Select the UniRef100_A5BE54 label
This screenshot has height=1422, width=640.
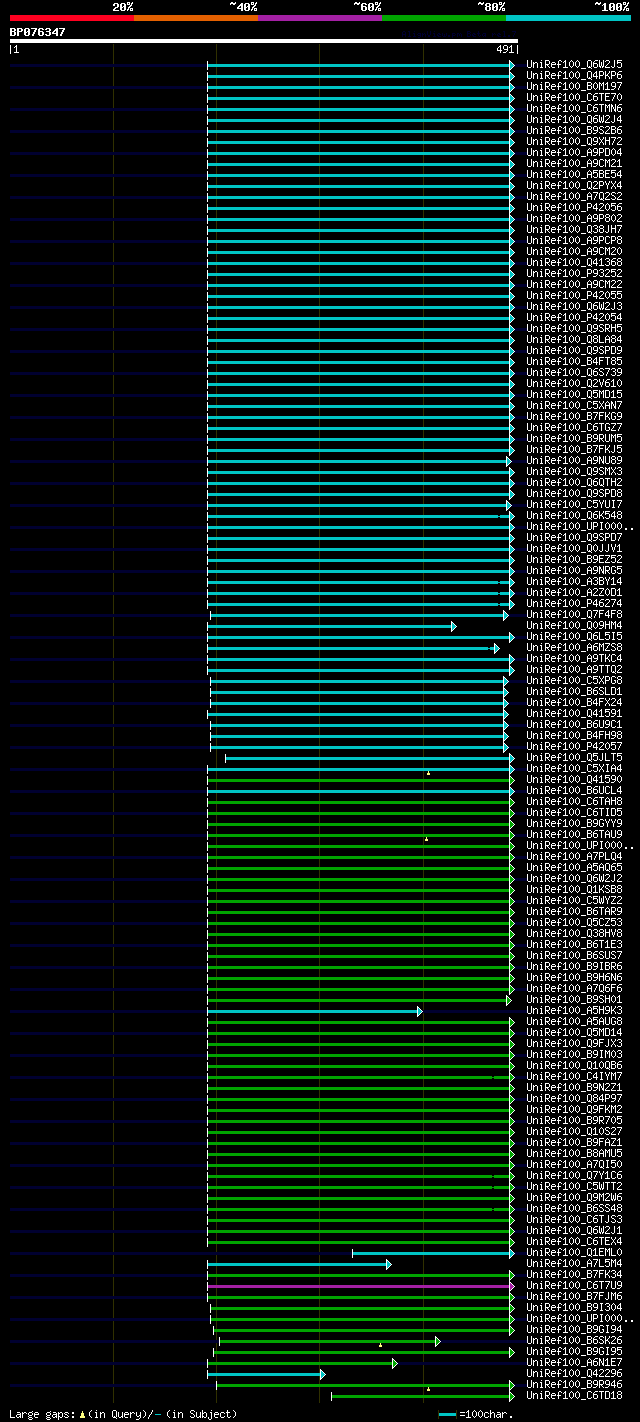click(574, 174)
